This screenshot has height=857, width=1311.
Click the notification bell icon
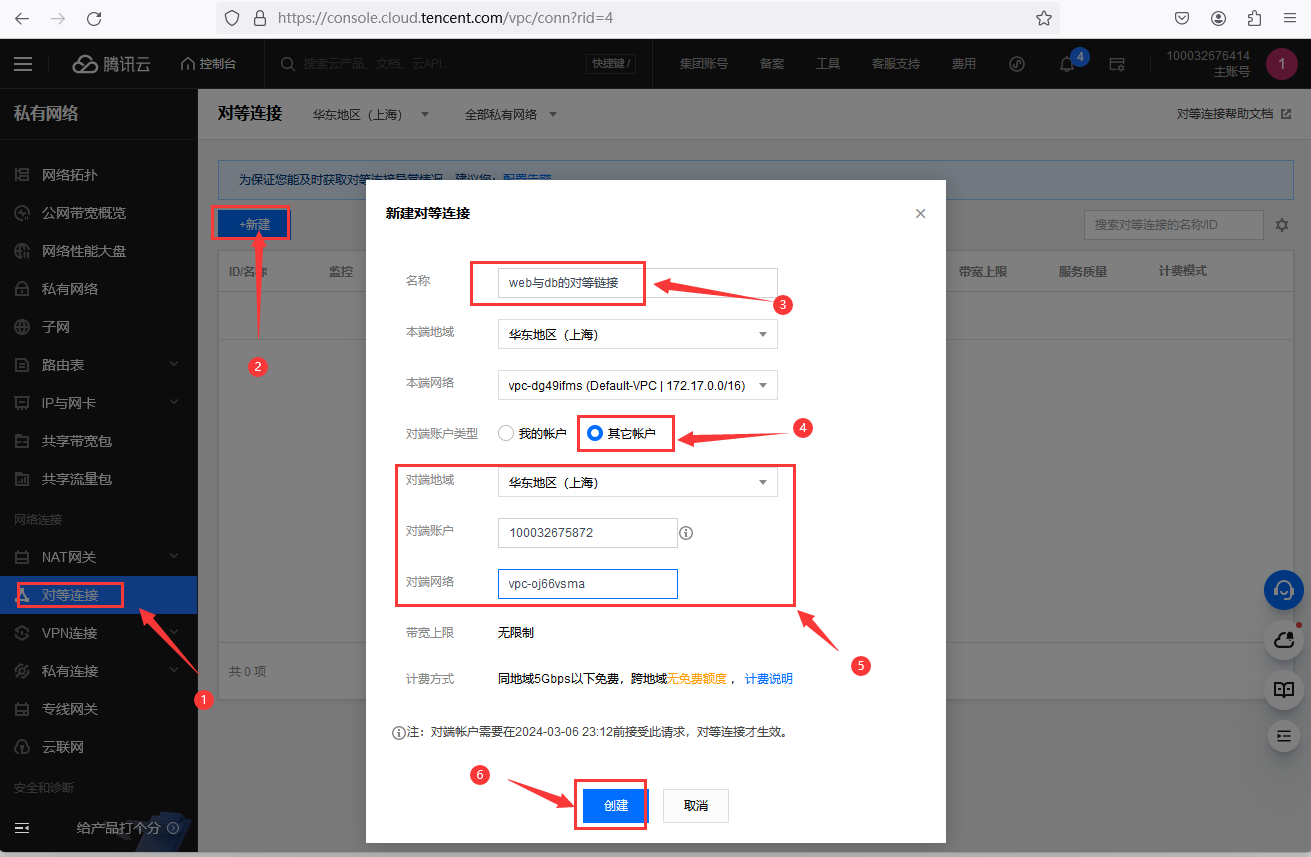click(1067, 64)
